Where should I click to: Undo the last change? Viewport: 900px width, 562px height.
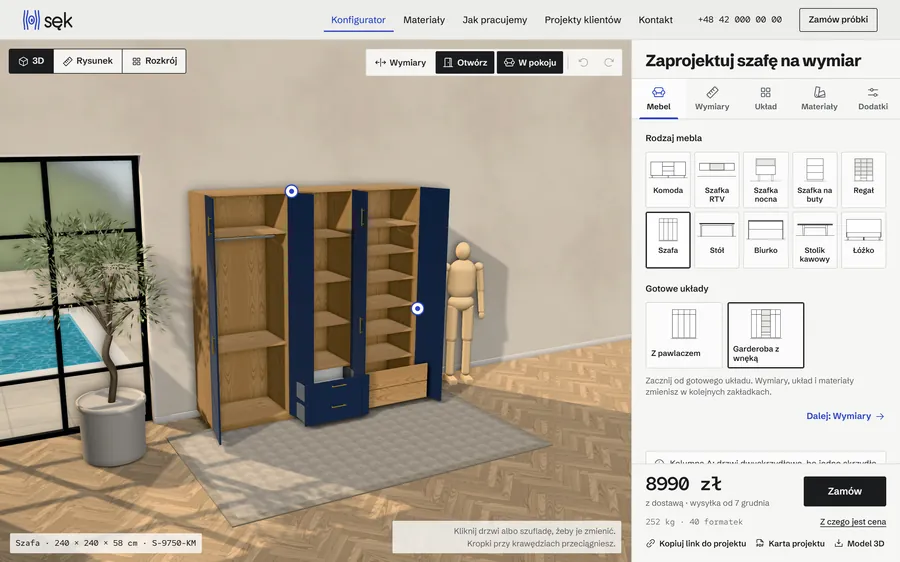click(x=583, y=63)
